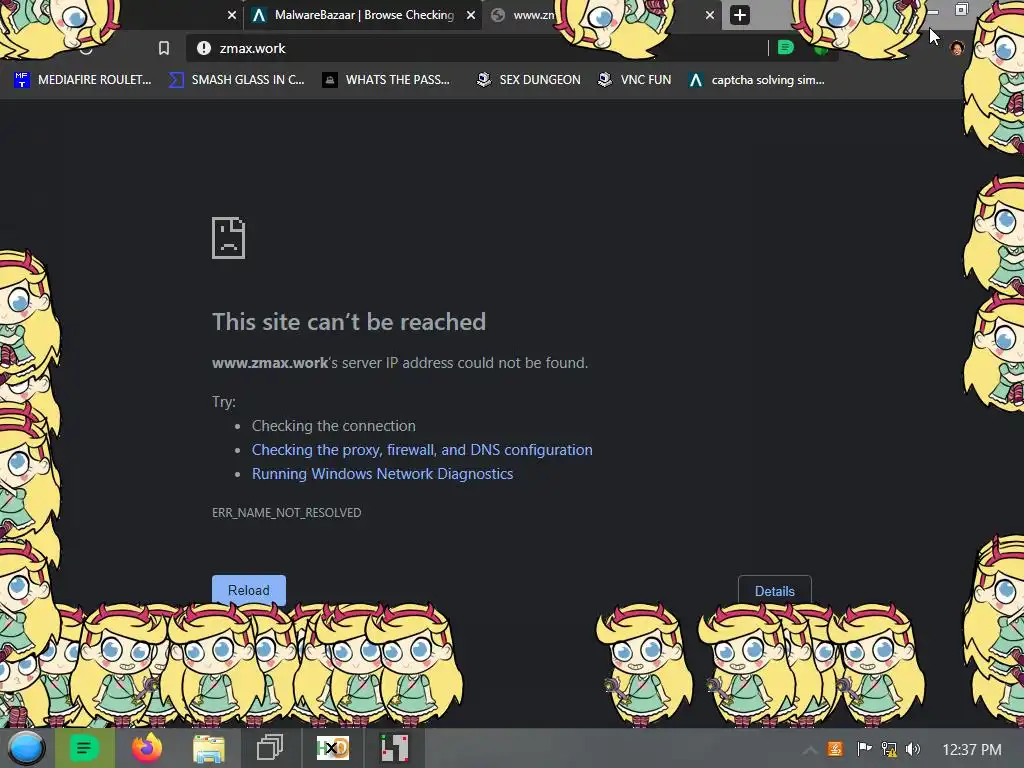This screenshot has height=768, width=1024.
Task: Open File Explorer from the taskbar
Action: tap(208, 748)
